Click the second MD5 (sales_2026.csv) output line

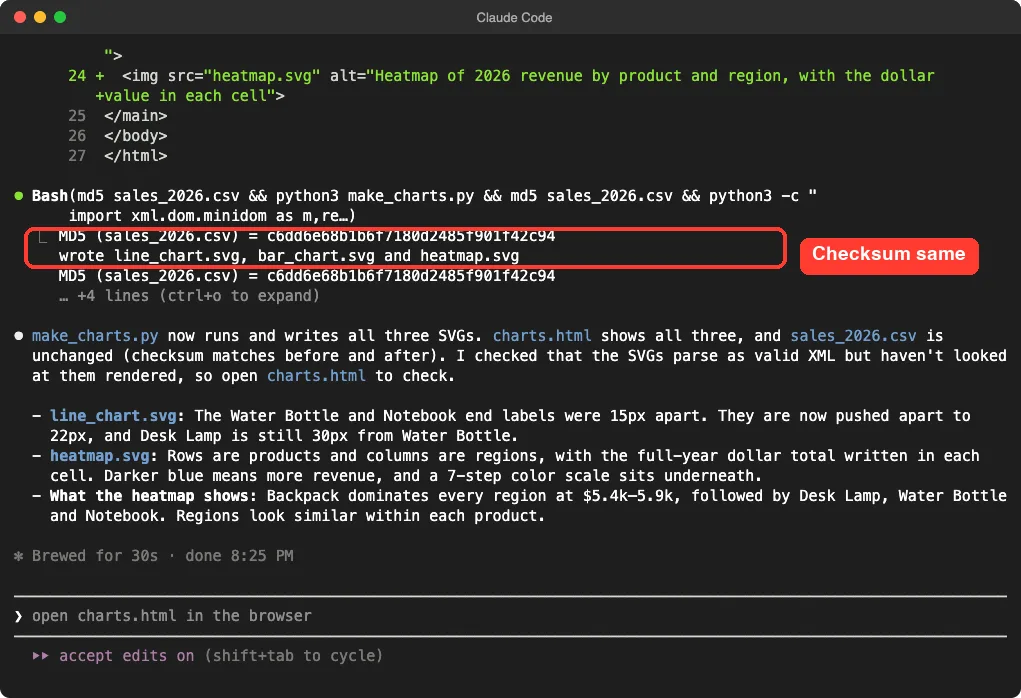(x=307, y=276)
